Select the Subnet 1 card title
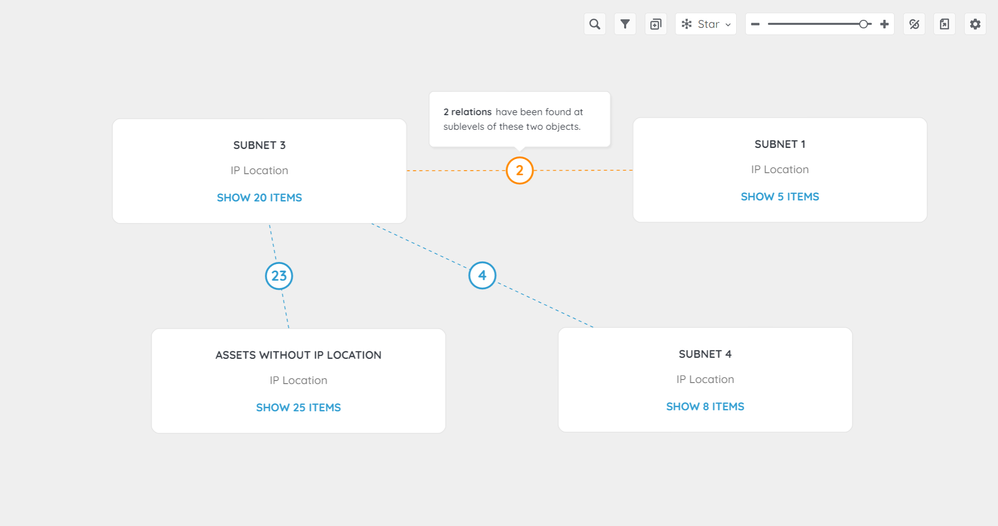 tap(779, 144)
